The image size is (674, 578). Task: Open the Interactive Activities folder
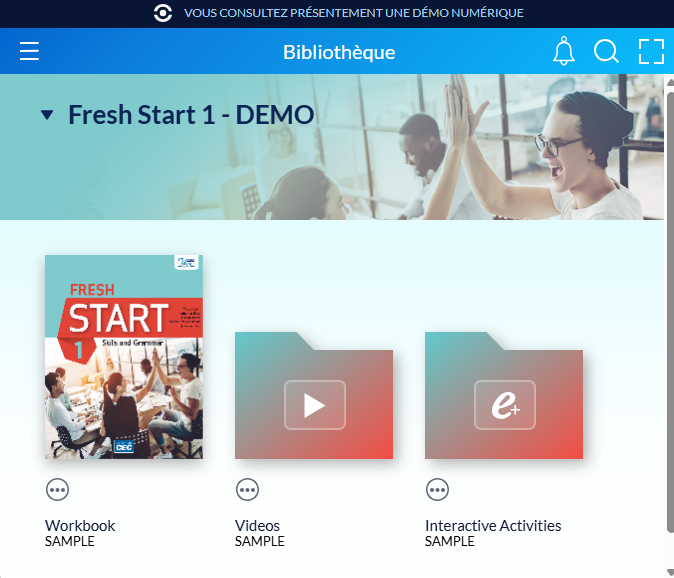tap(504, 395)
